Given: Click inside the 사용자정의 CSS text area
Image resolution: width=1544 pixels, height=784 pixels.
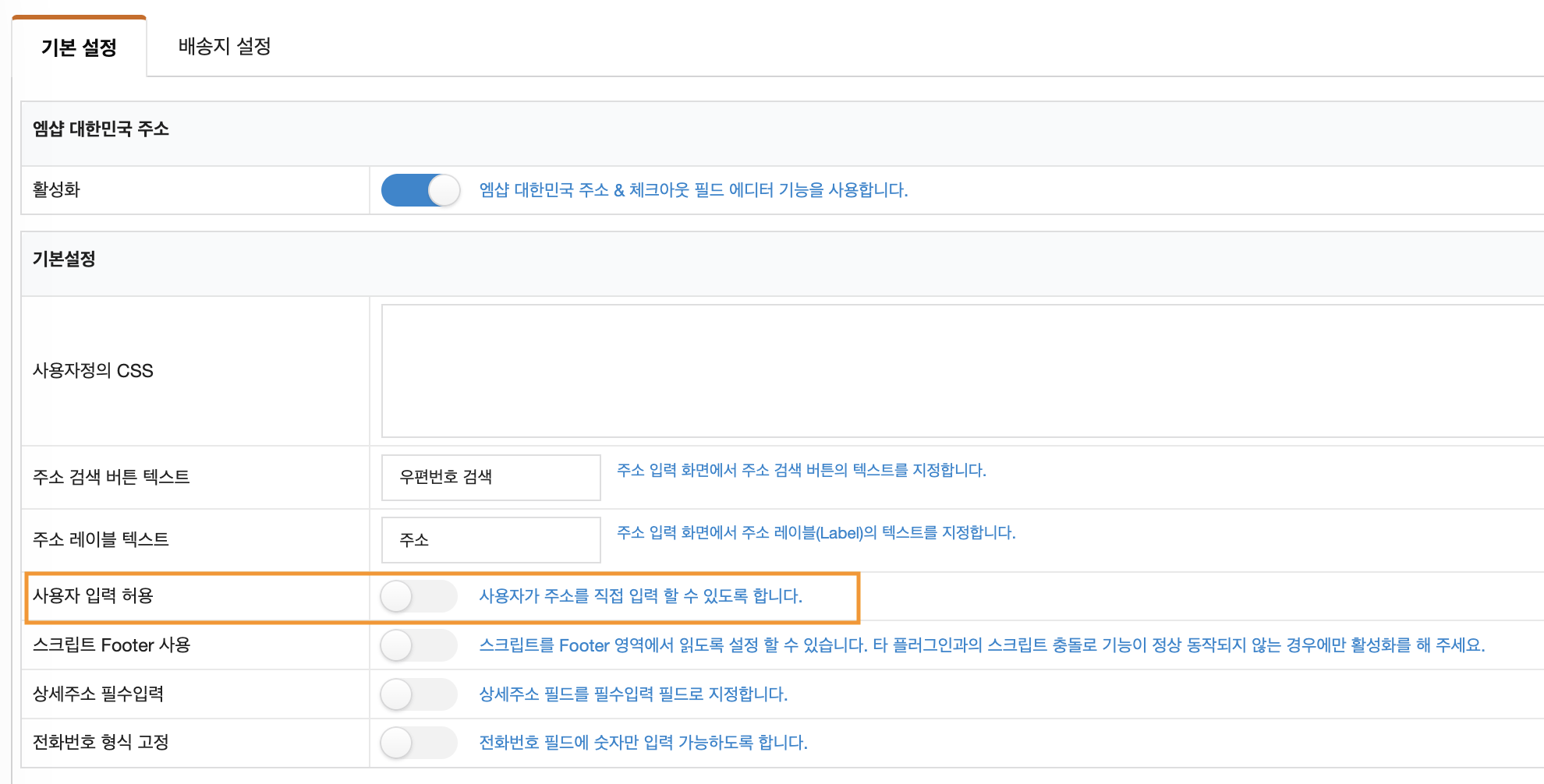Looking at the screenshot, I should click(x=959, y=371).
